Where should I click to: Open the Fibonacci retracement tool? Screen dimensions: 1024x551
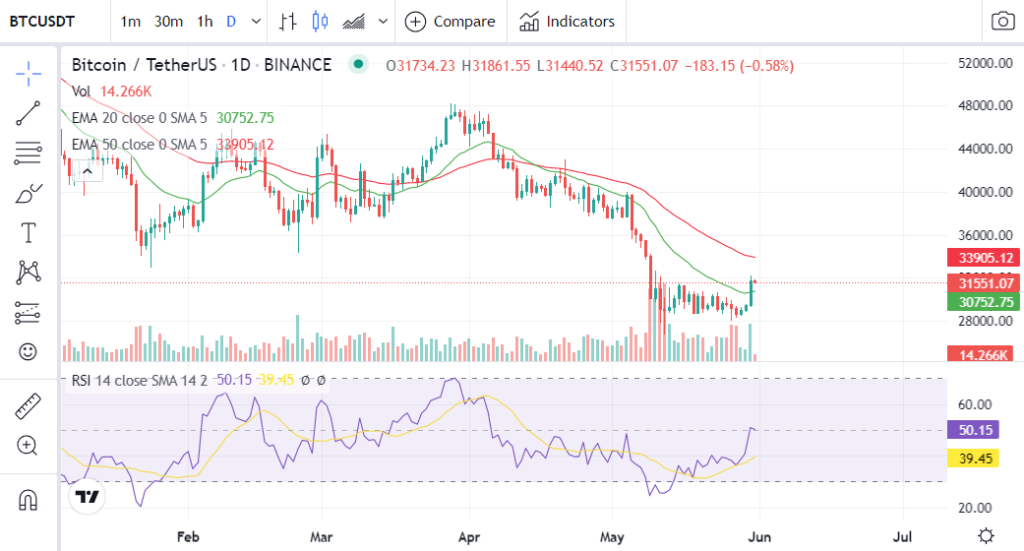(28, 153)
